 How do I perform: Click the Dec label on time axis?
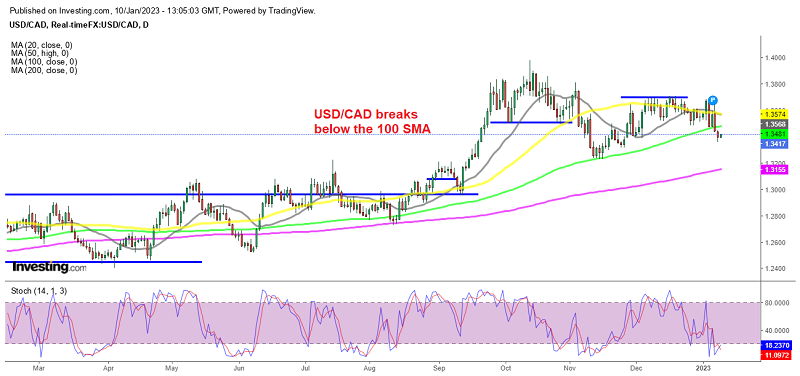click(x=636, y=367)
